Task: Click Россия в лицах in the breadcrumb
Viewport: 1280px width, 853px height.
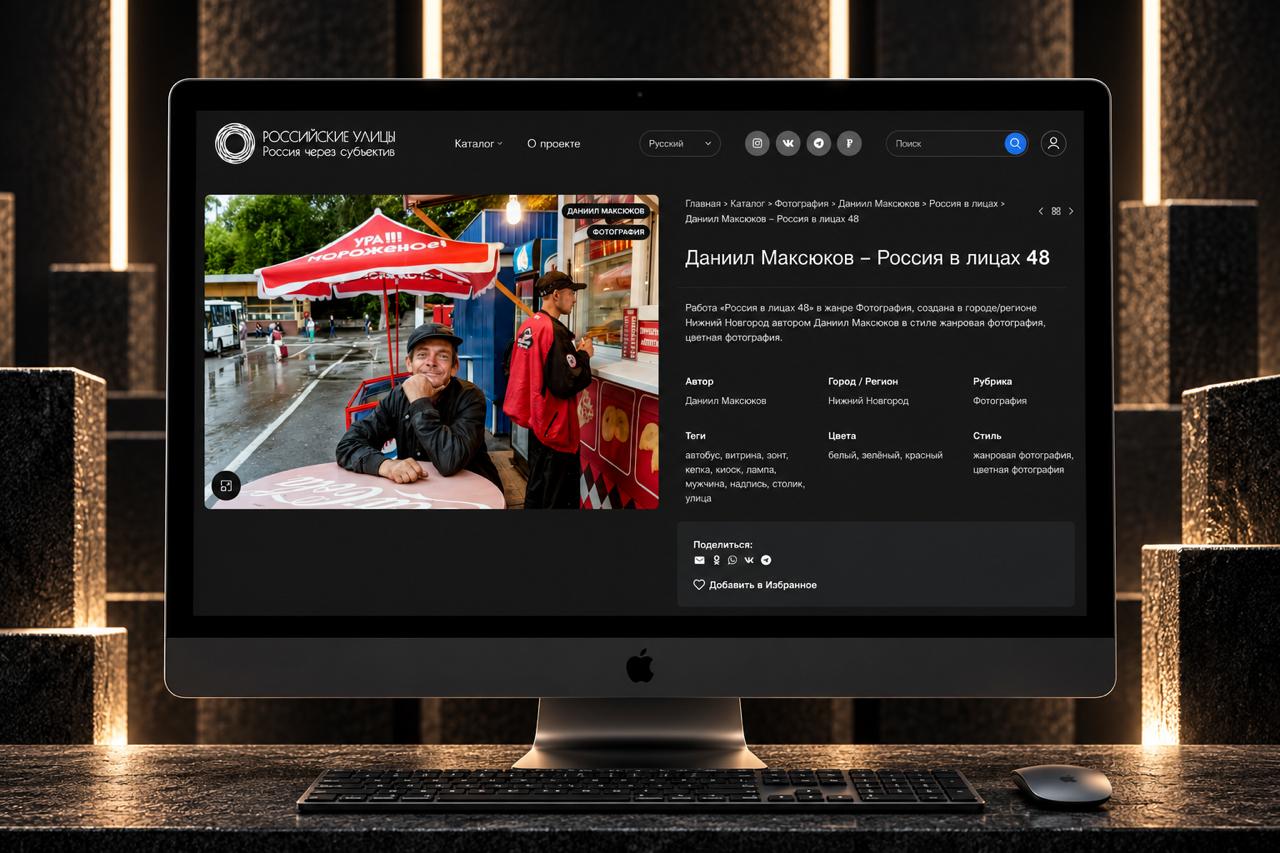Action: pyautogui.click(x=963, y=204)
